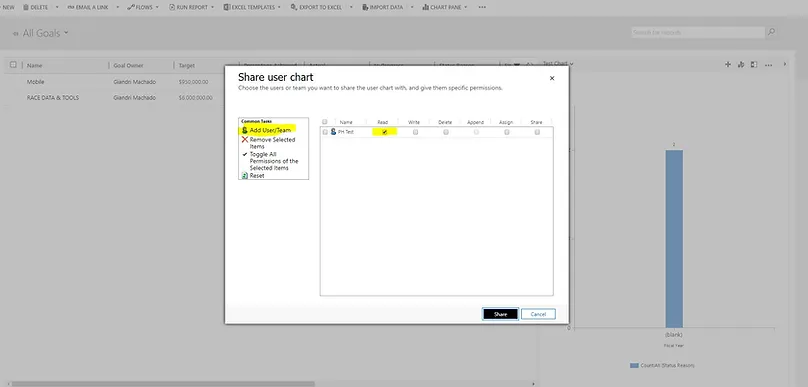The image size is (808, 387).
Task: Open chart pane ellipsis menu
Action: click(x=768, y=65)
